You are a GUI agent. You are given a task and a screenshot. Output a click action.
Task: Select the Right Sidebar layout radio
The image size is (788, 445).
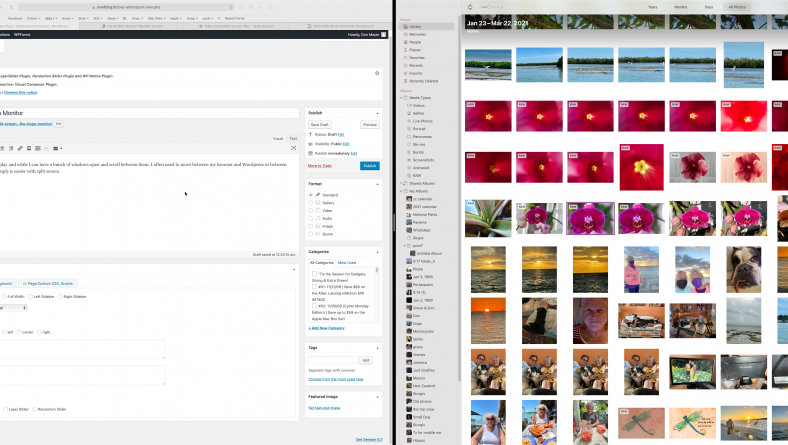tap(60, 297)
